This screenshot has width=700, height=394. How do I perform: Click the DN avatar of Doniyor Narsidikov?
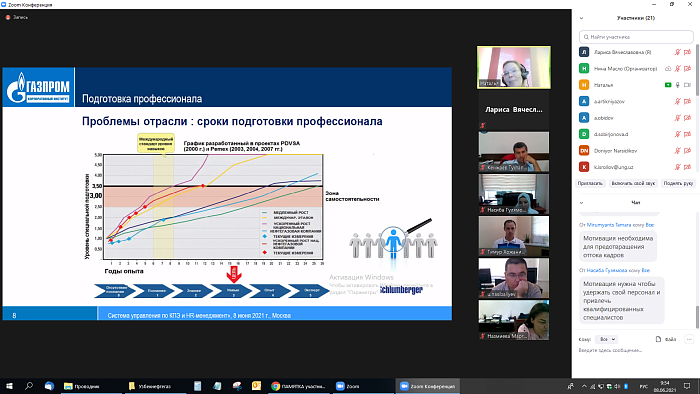pos(584,151)
